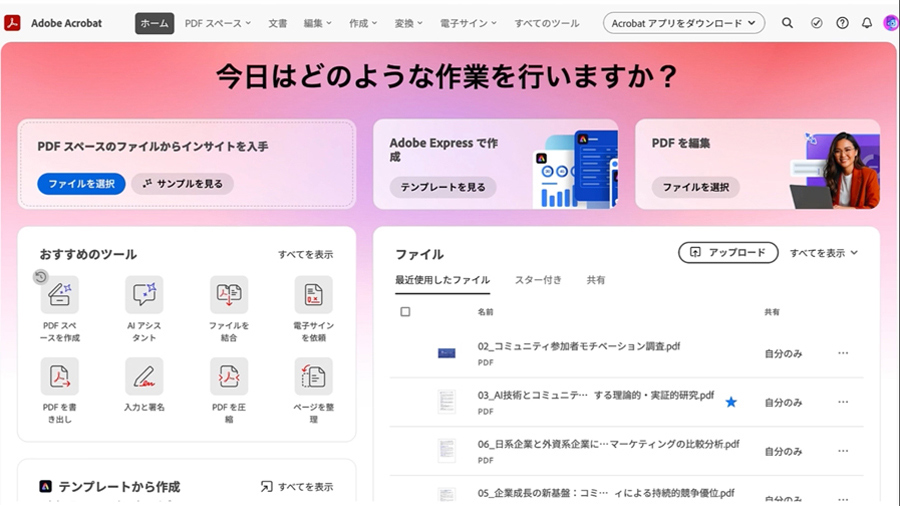900x506 pixels.
Task: Click the Adobe Express icon beside テンプレートから作成
Action: (45, 486)
